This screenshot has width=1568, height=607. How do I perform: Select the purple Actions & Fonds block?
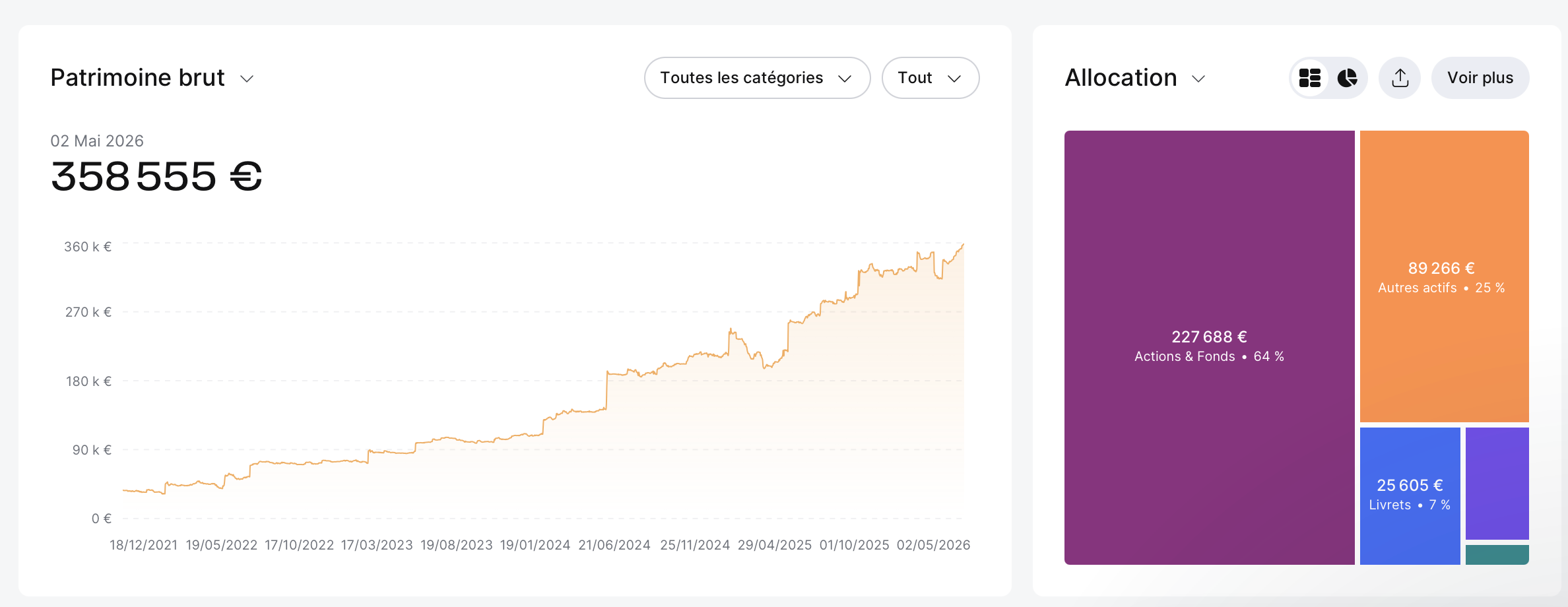pyautogui.click(x=1209, y=347)
